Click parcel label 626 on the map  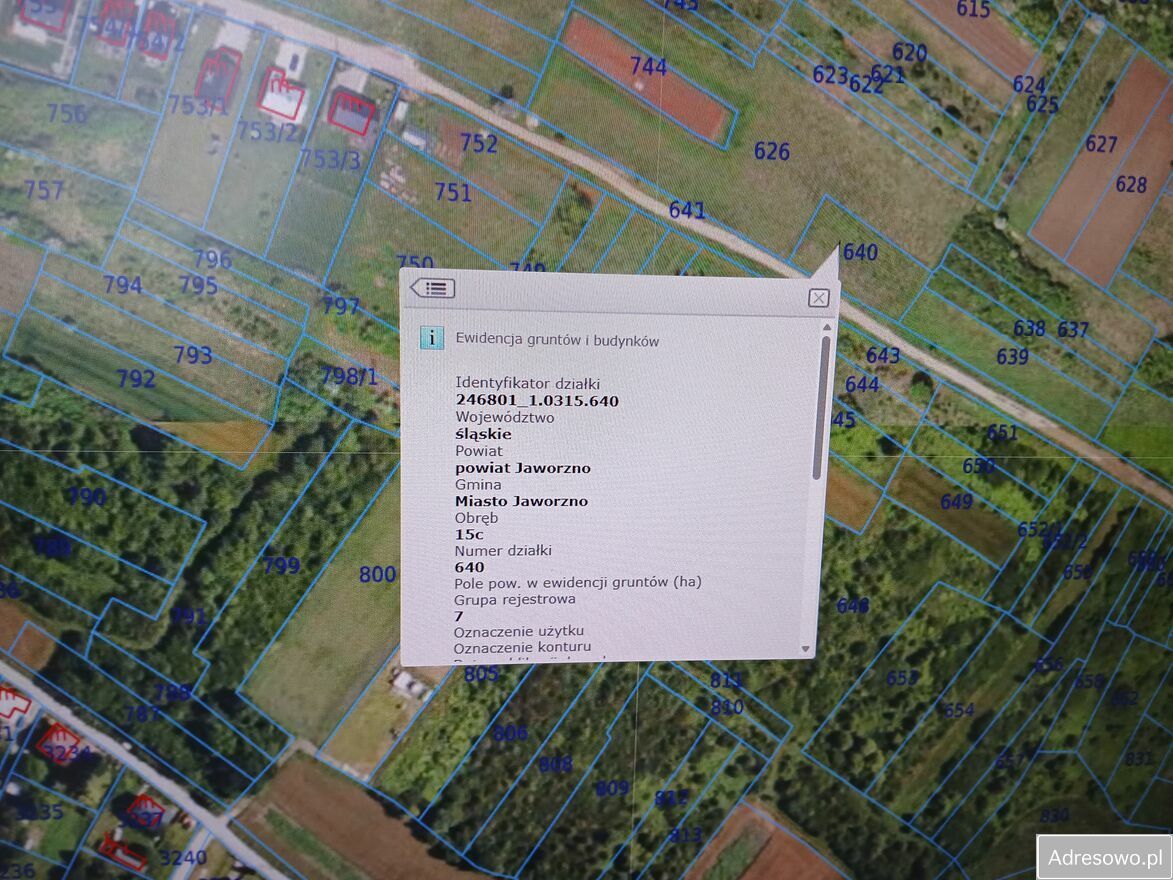(x=772, y=151)
